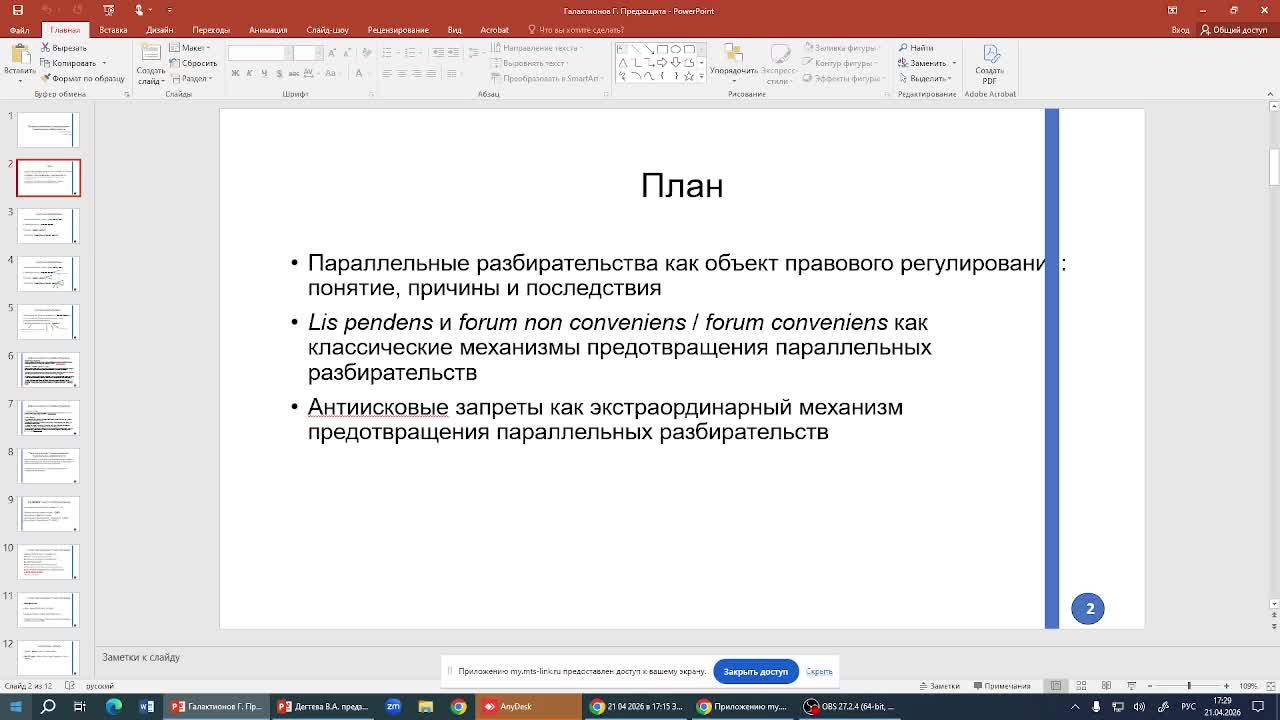
Task: Click Reset slide (Сбросить)
Action: (x=193, y=63)
